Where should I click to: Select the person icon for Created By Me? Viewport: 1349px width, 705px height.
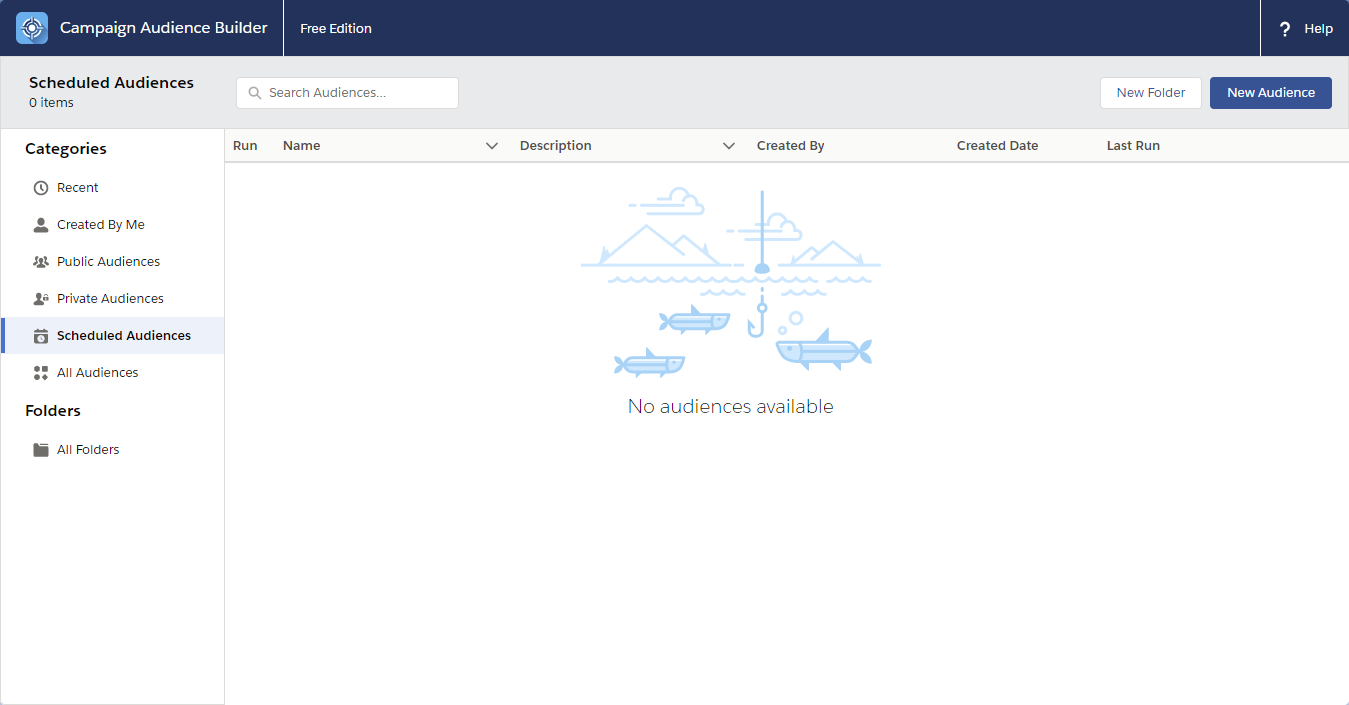[41, 224]
